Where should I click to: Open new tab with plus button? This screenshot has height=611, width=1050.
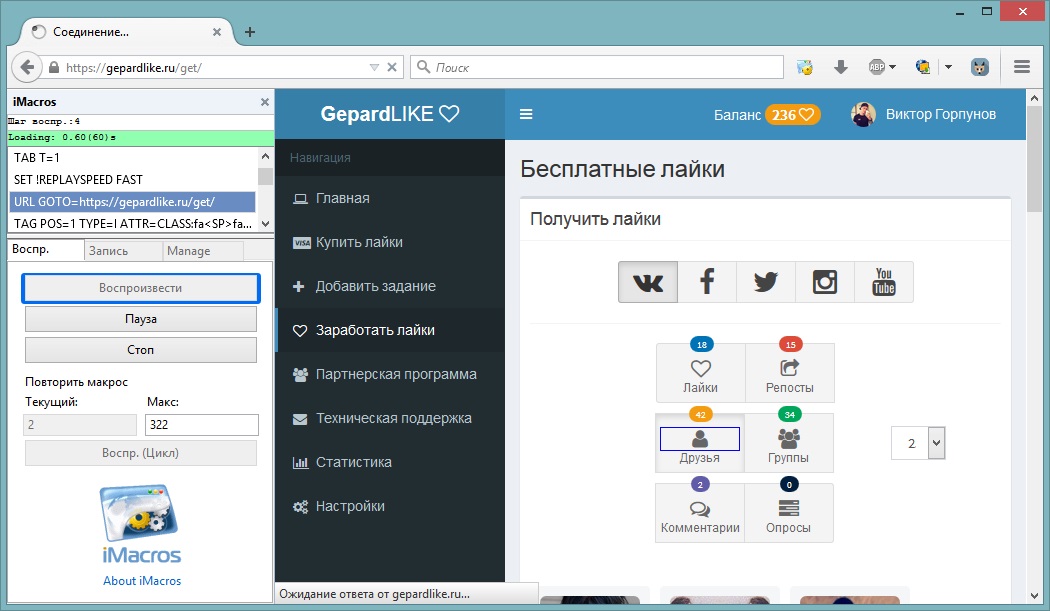[x=250, y=31]
